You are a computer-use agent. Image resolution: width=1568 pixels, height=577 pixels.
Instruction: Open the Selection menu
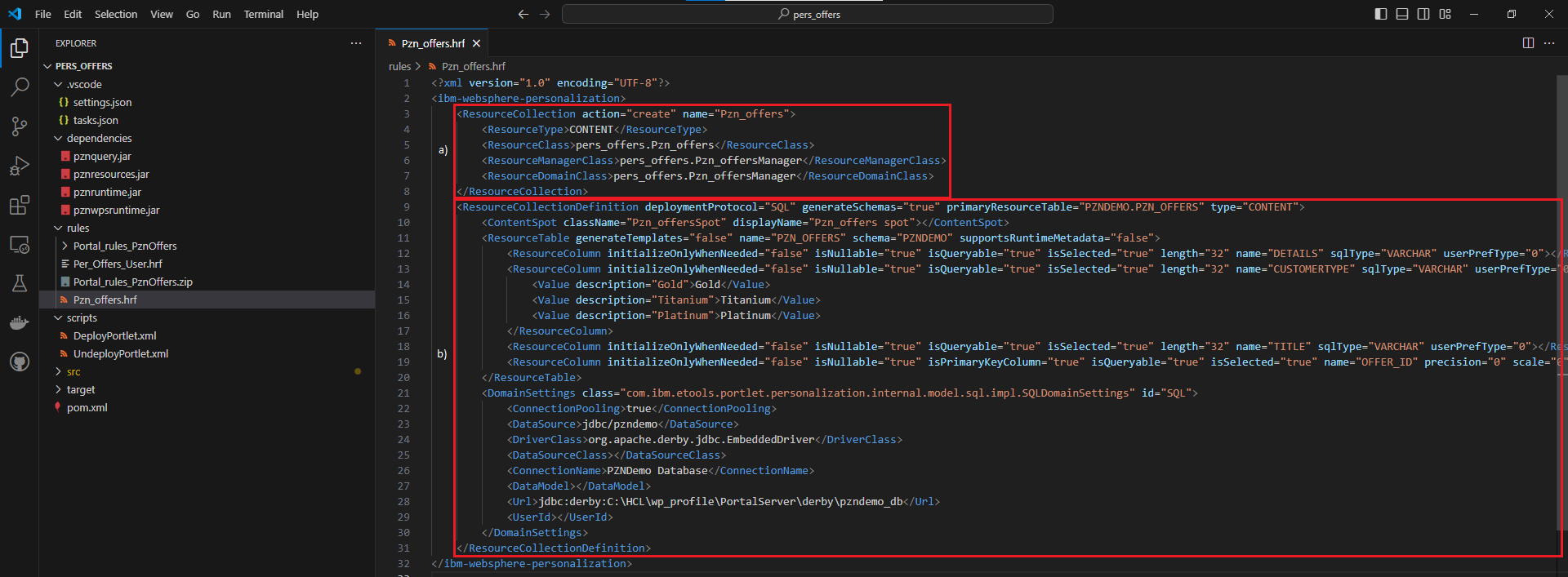pyautogui.click(x=116, y=14)
